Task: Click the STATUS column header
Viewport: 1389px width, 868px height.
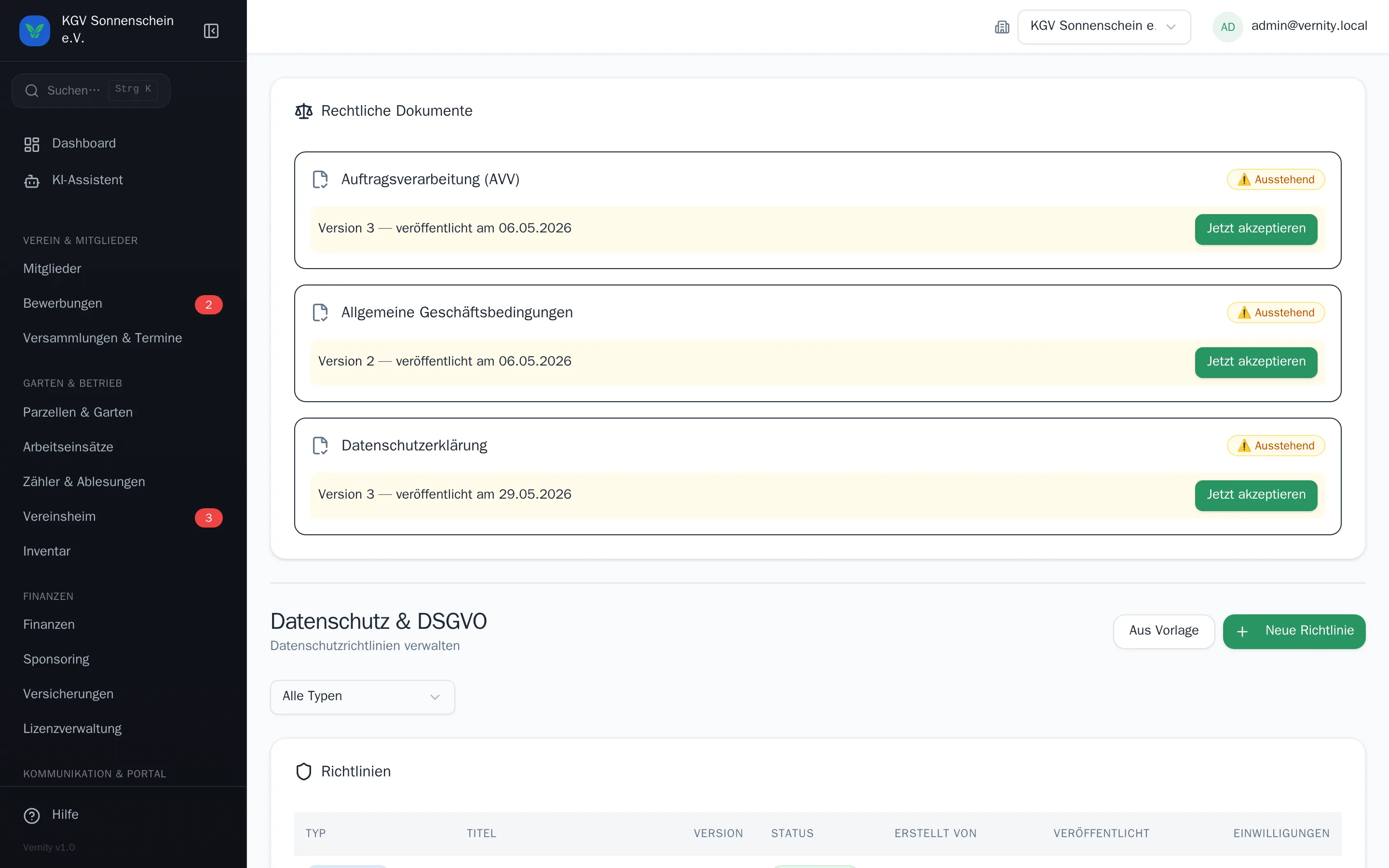Action: pyautogui.click(x=792, y=834)
